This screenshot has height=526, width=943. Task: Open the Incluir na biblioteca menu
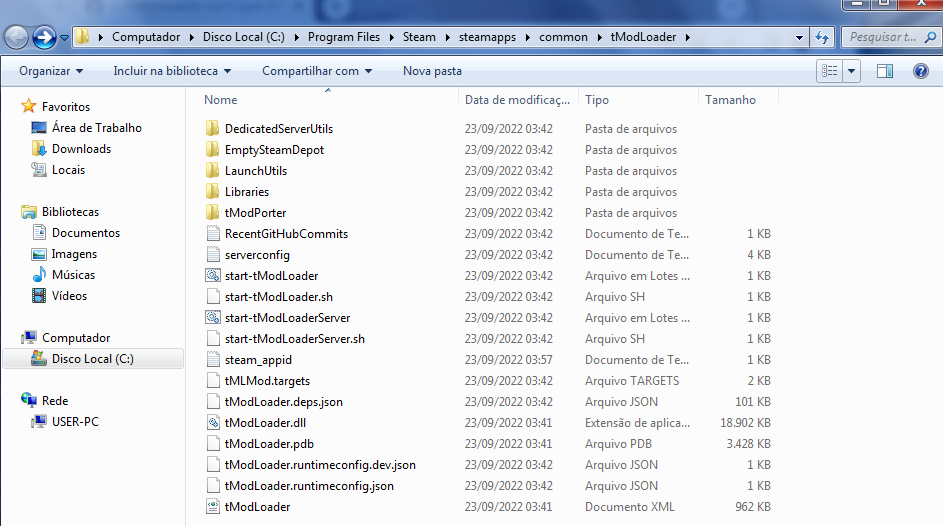[172, 71]
